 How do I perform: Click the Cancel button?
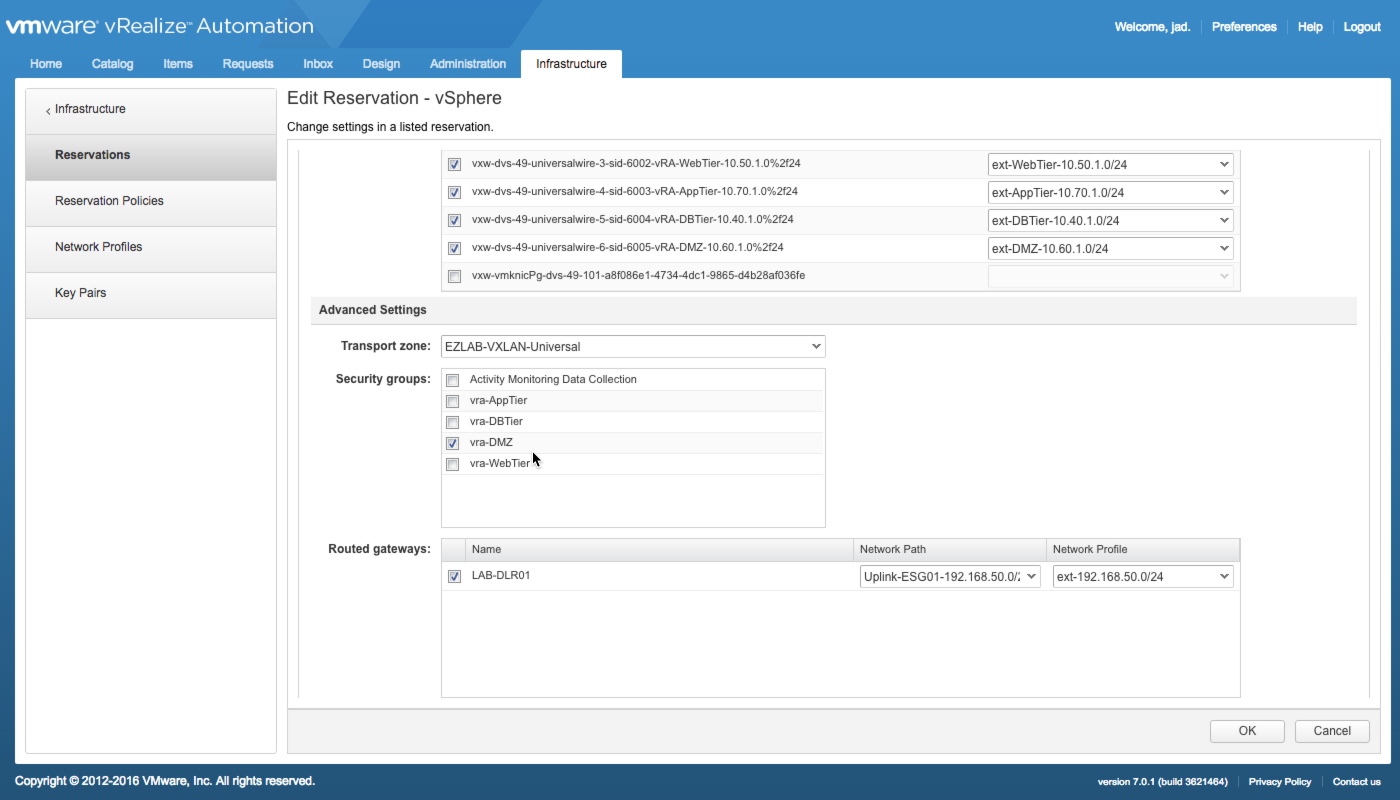coord(1332,731)
